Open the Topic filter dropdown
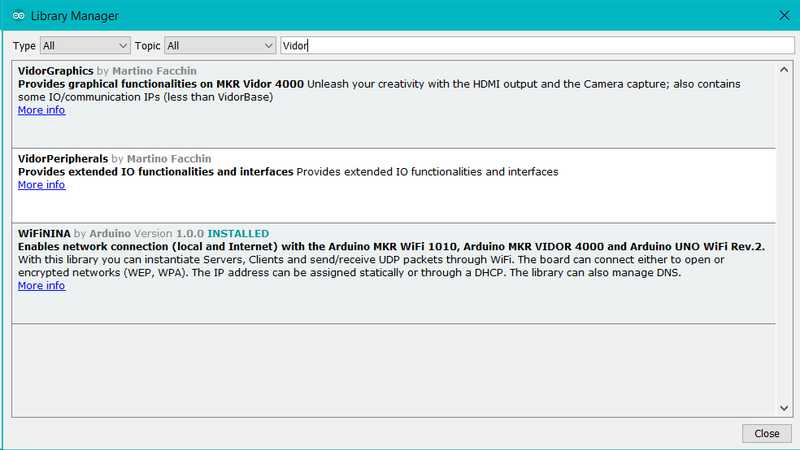The image size is (800, 450). (220, 46)
